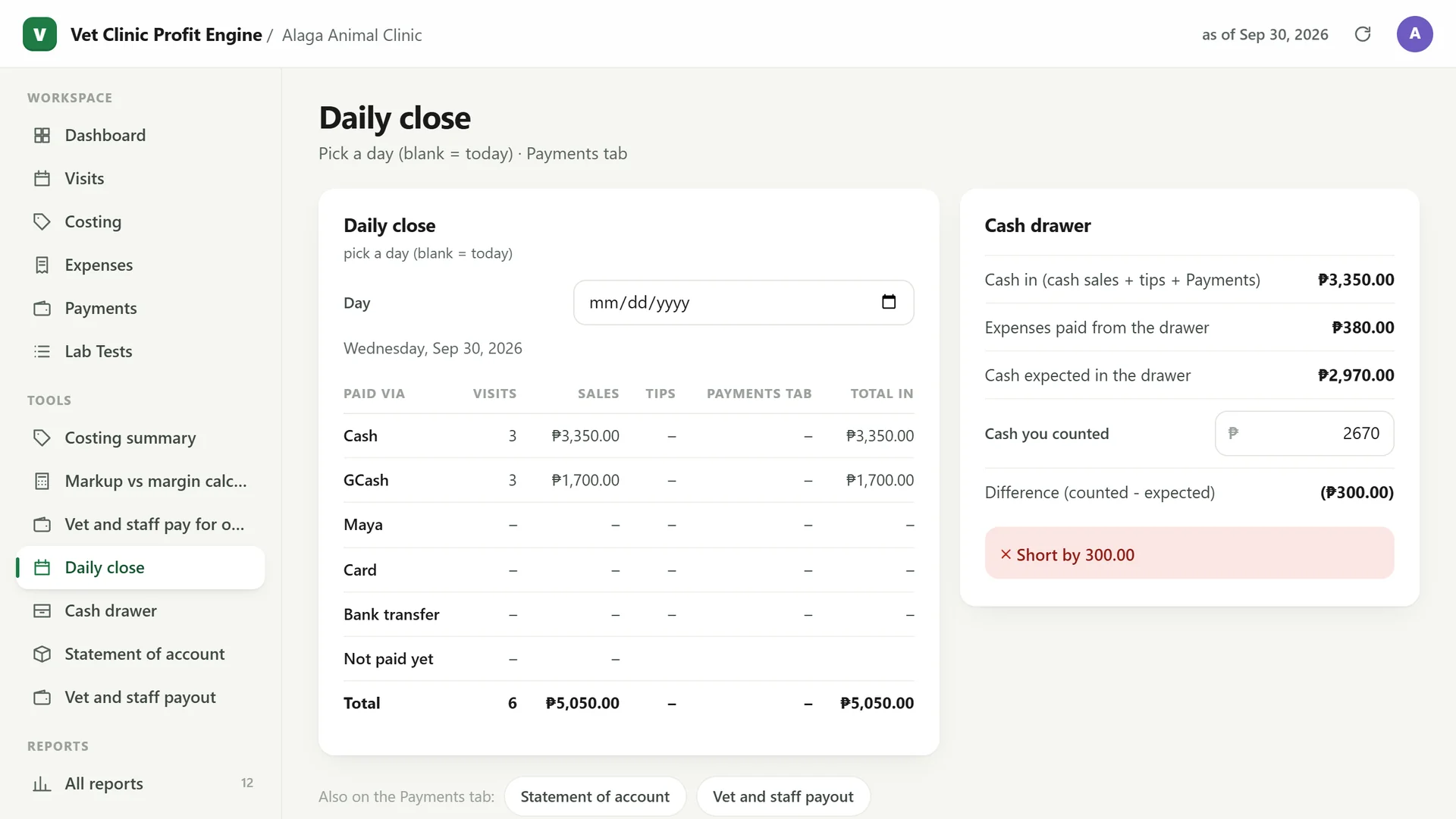Screen dimensions: 1456x819
Task: Open Dashboard from the sidebar
Action: pyautogui.click(x=140, y=135)
